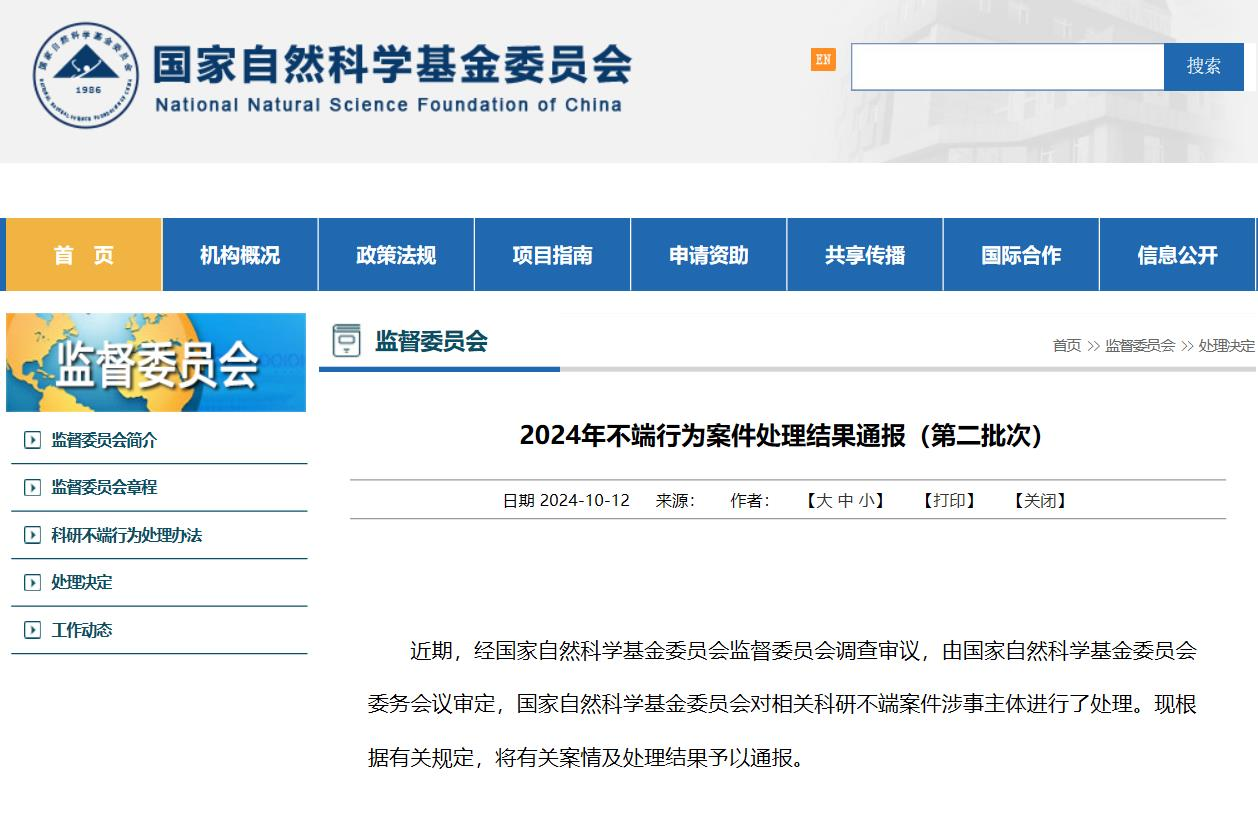Click the 监督委员会 section heading text
Viewport: 1258px width, 832px height.
pos(431,341)
